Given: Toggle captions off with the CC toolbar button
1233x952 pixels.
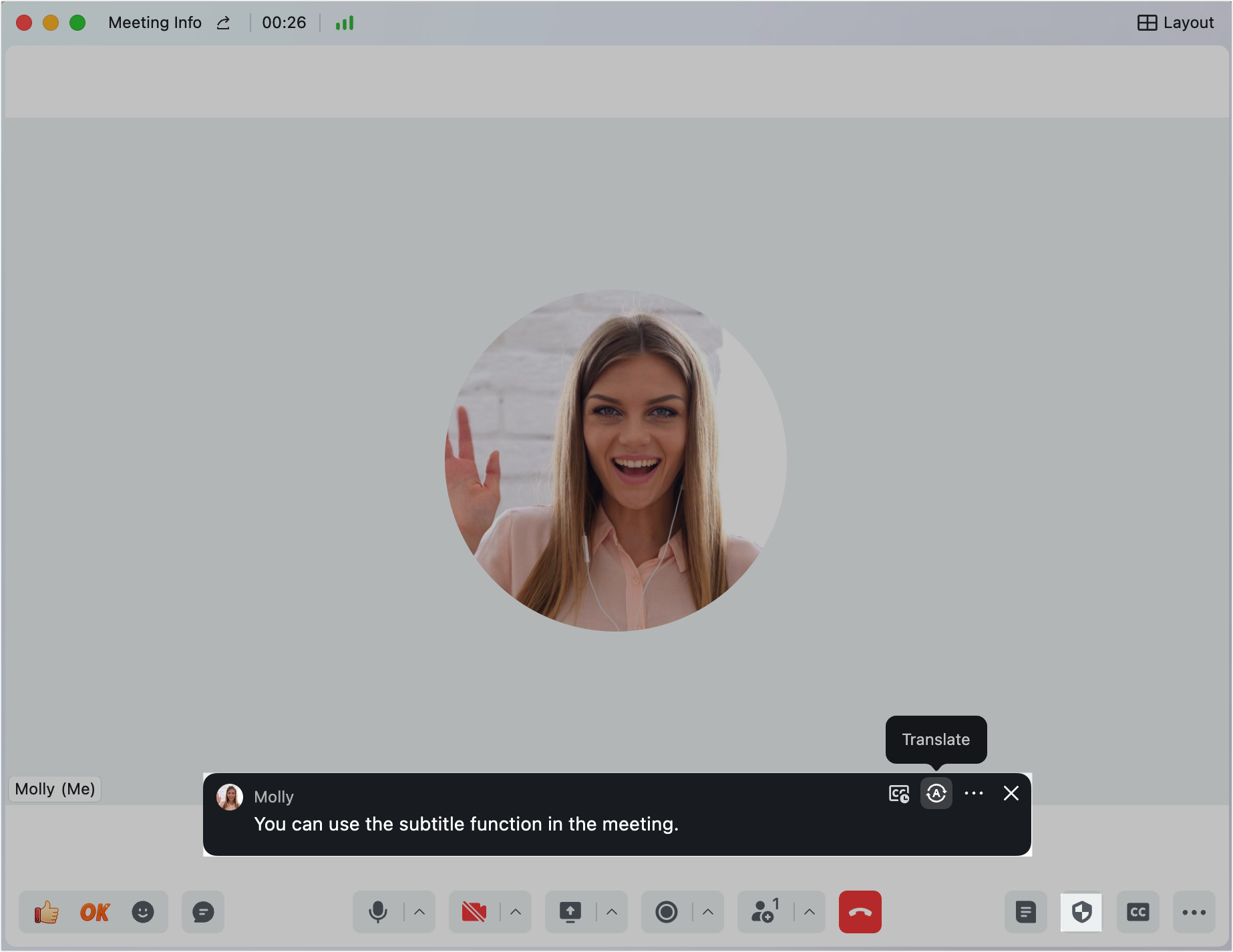Looking at the screenshot, I should point(1139,912).
